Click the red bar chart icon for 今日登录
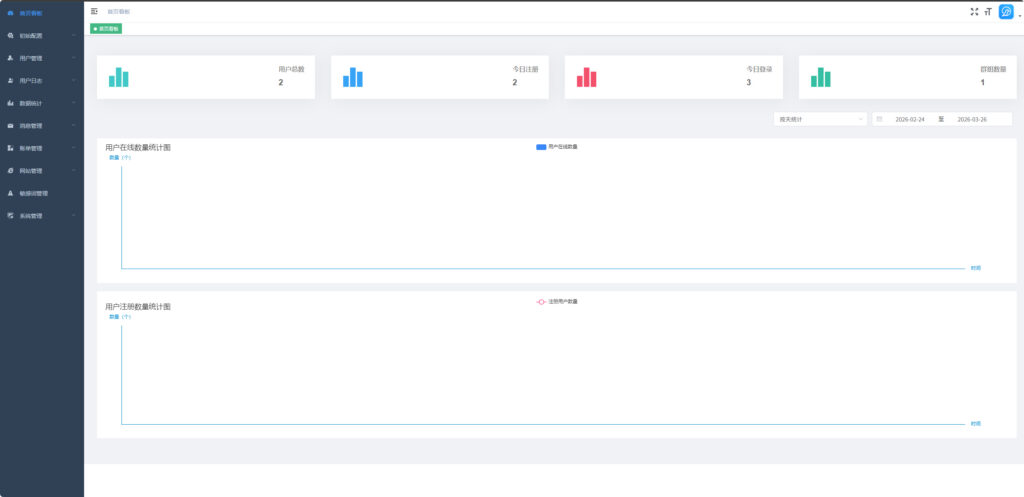This screenshot has width=1024, height=497. (587, 77)
